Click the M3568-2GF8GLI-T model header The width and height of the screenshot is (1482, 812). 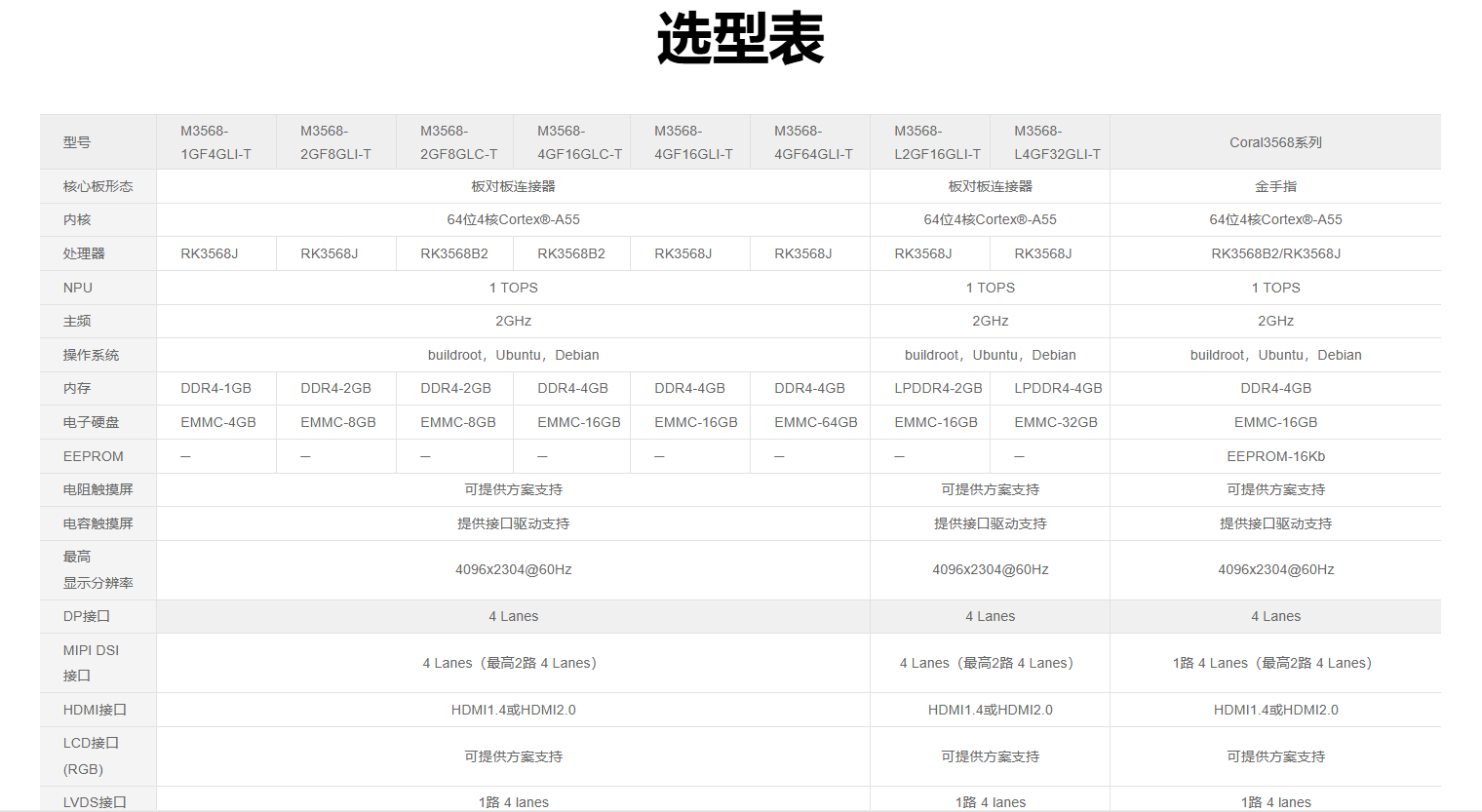point(335,142)
